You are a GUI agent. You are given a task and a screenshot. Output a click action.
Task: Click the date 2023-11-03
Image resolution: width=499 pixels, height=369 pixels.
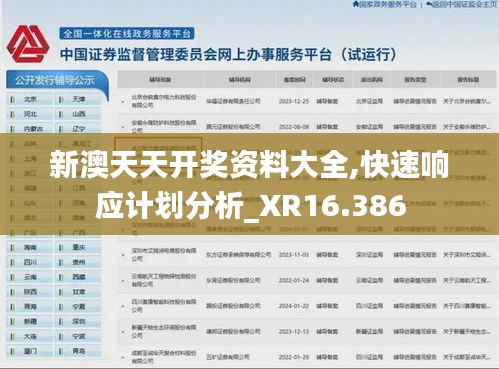pos(294,255)
